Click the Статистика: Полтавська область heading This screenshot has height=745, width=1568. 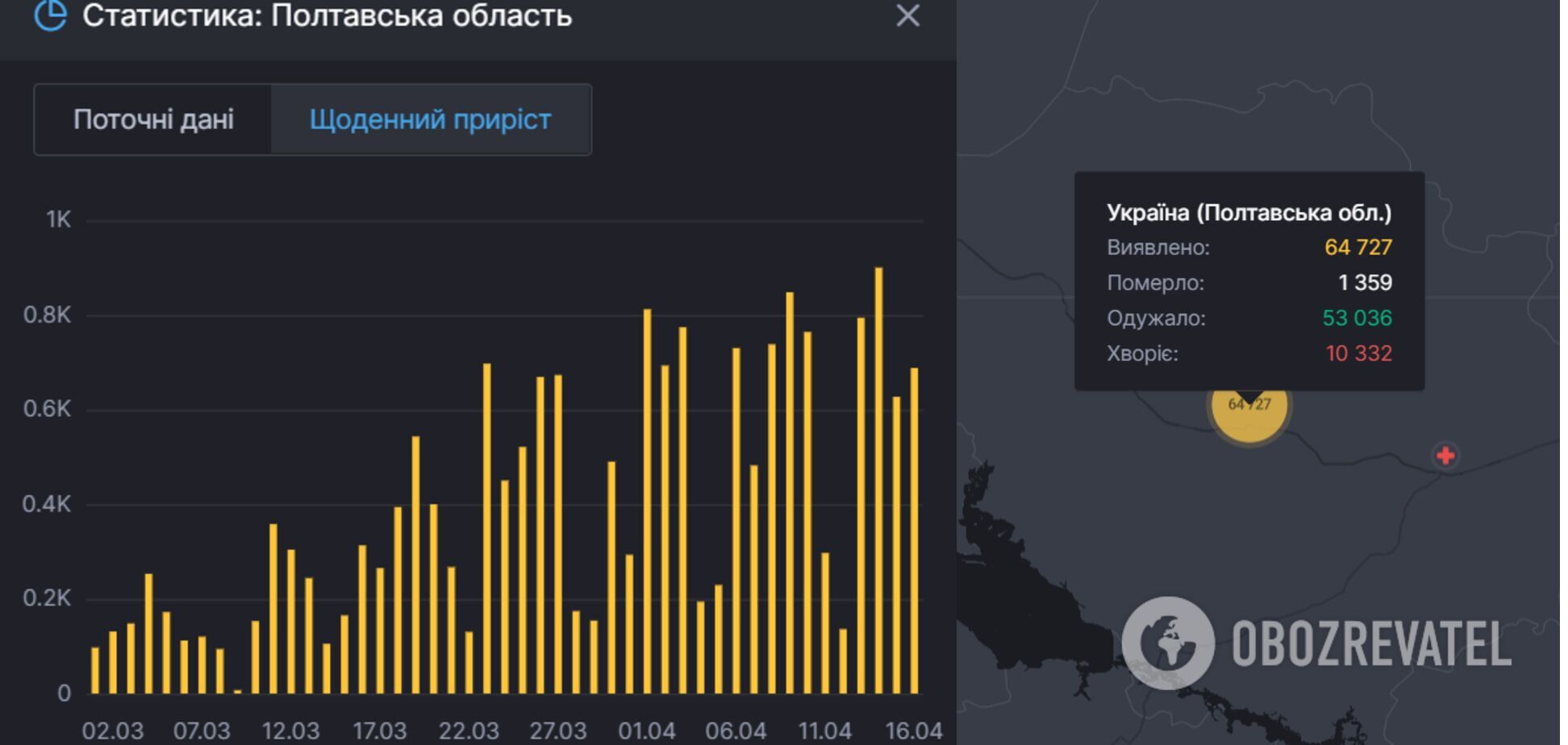327,15
